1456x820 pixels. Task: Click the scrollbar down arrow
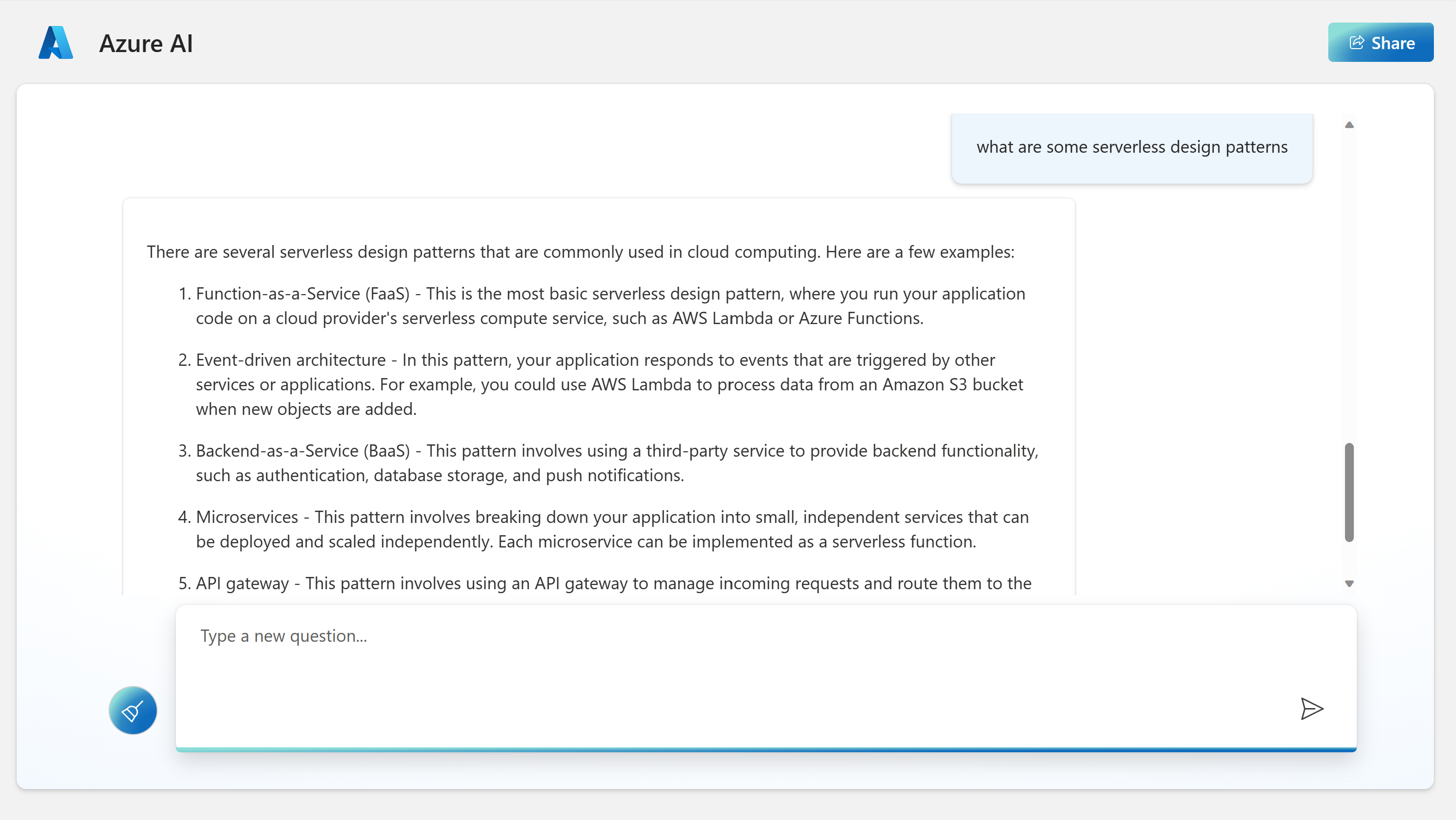tap(1349, 584)
